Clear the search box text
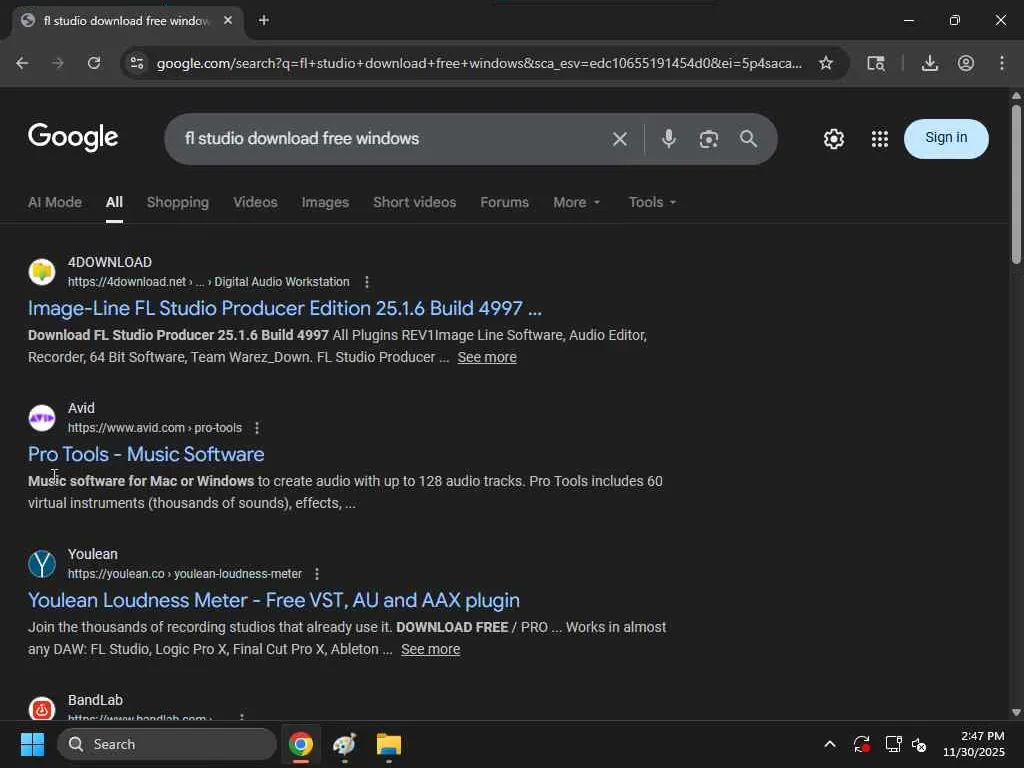This screenshot has width=1024, height=768. (620, 138)
